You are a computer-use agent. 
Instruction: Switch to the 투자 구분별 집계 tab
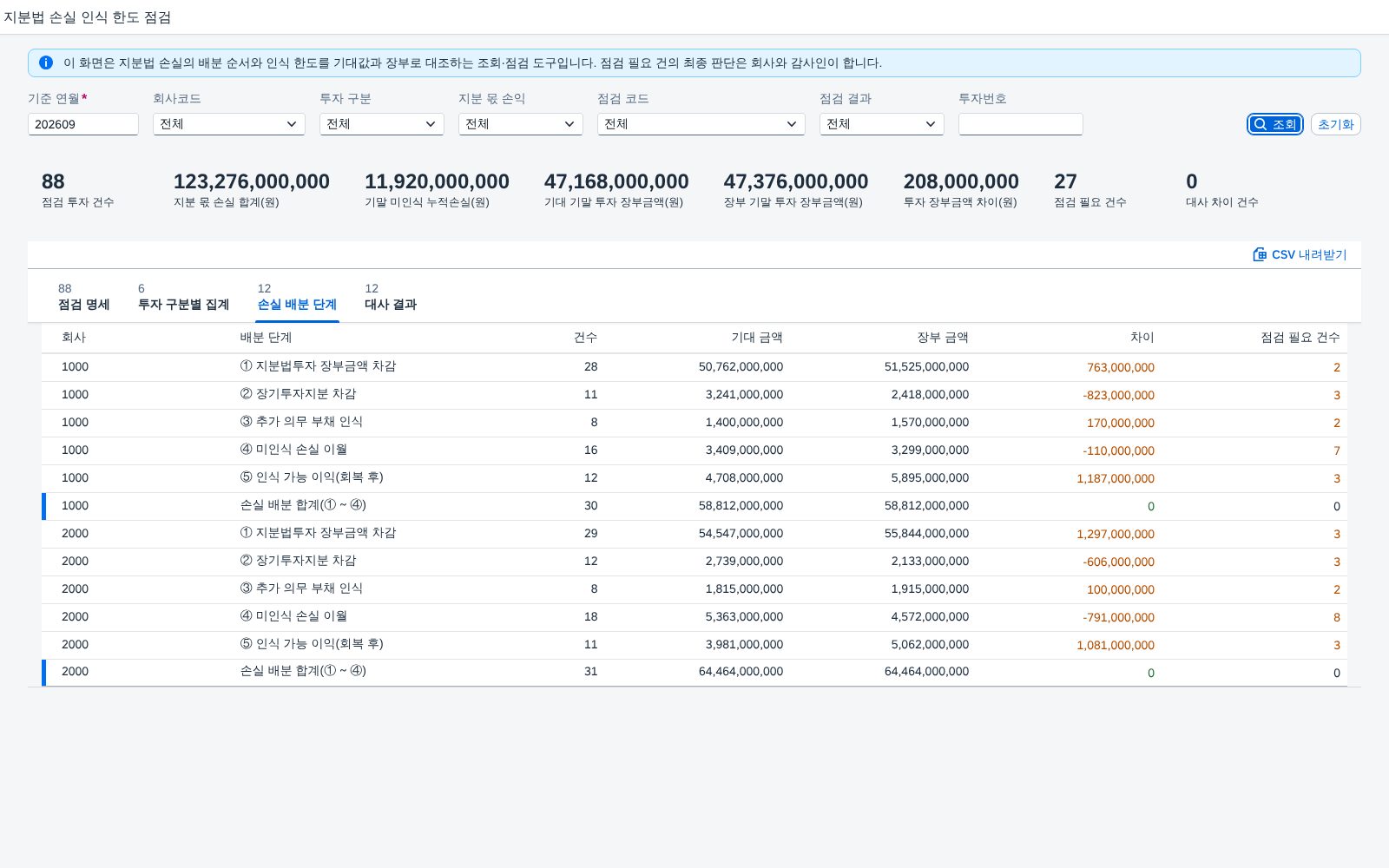point(183,297)
